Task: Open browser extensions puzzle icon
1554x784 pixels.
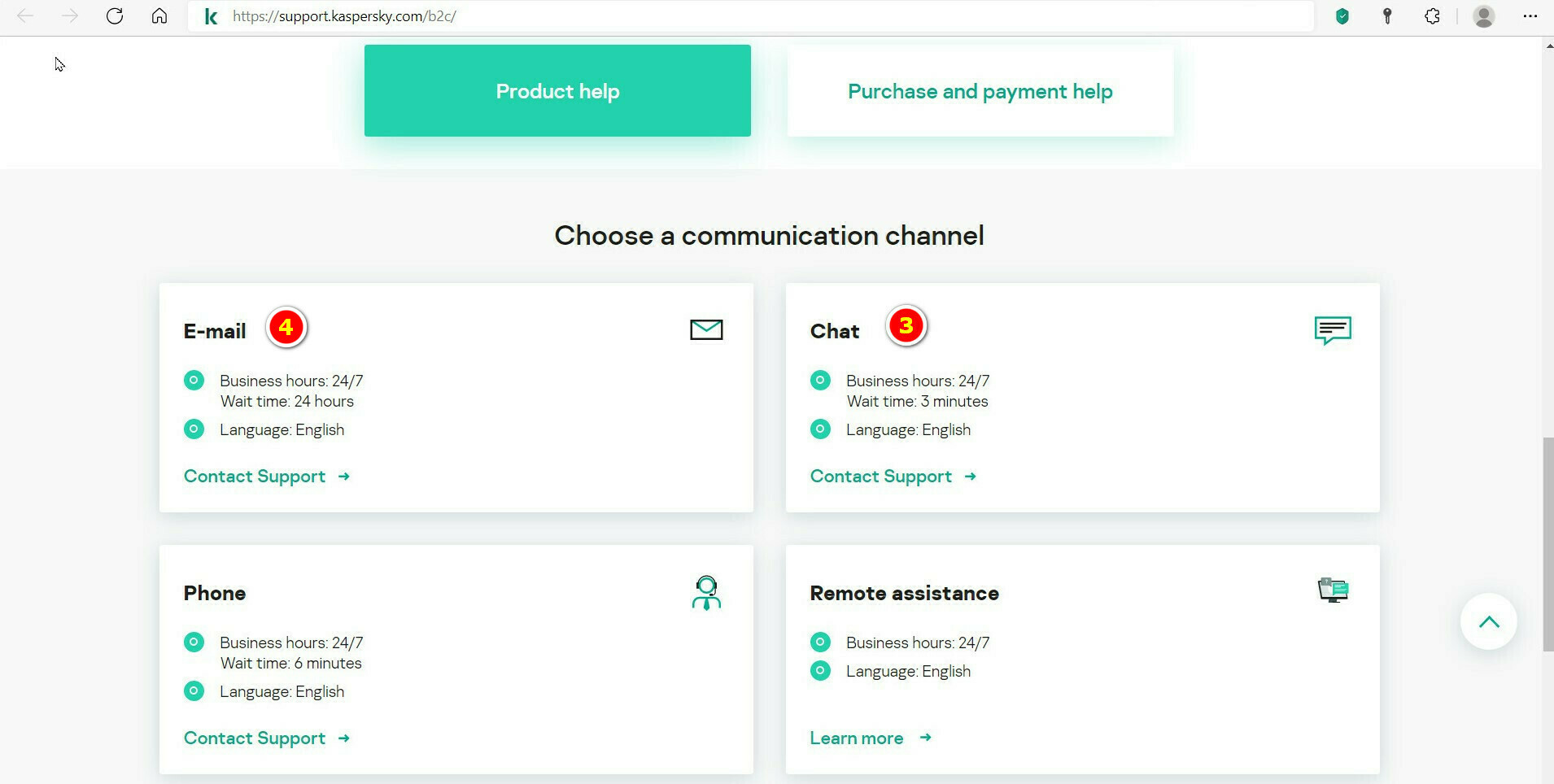Action: (x=1432, y=16)
